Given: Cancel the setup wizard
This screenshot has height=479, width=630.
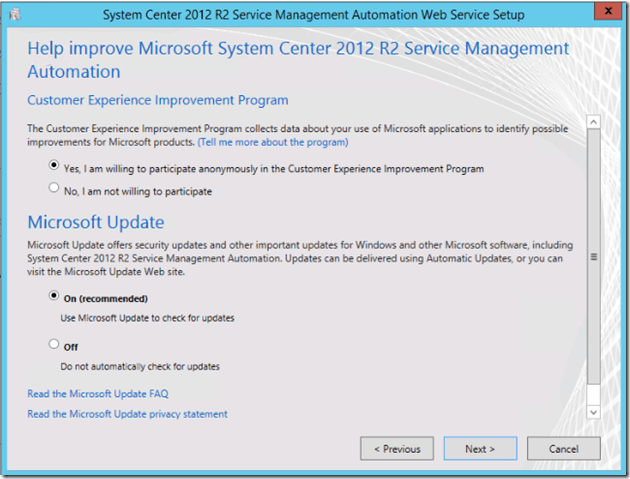Looking at the screenshot, I should (x=564, y=449).
